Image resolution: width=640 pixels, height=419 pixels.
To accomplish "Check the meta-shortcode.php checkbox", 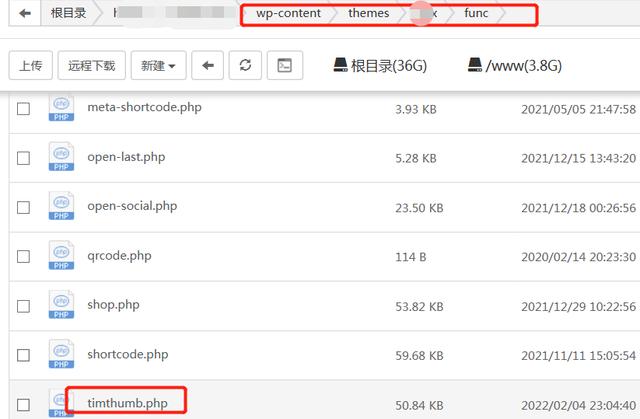I will (x=23, y=109).
